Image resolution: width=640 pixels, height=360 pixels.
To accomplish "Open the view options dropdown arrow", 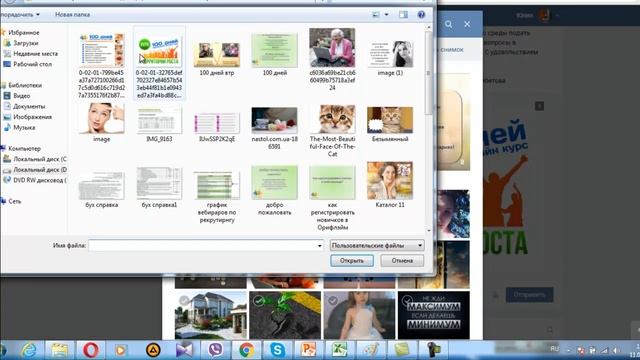I will point(387,15).
